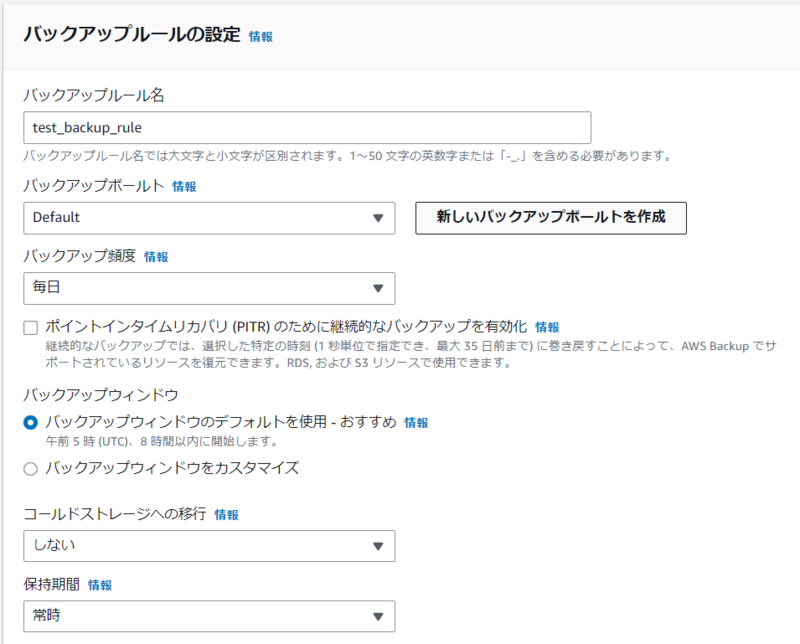Click the バックアップルール名 input field

307,128
